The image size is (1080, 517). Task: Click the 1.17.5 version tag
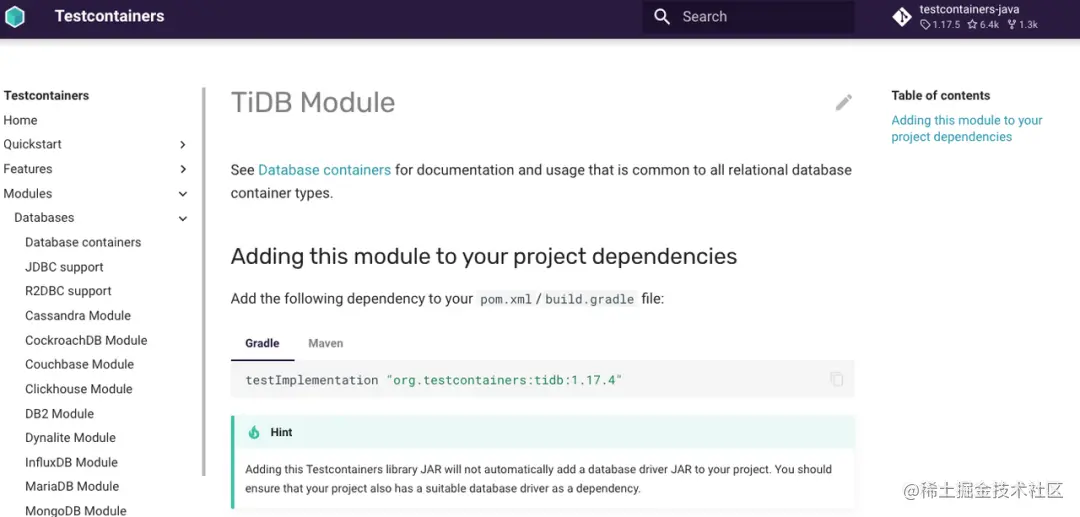pos(940,25)
